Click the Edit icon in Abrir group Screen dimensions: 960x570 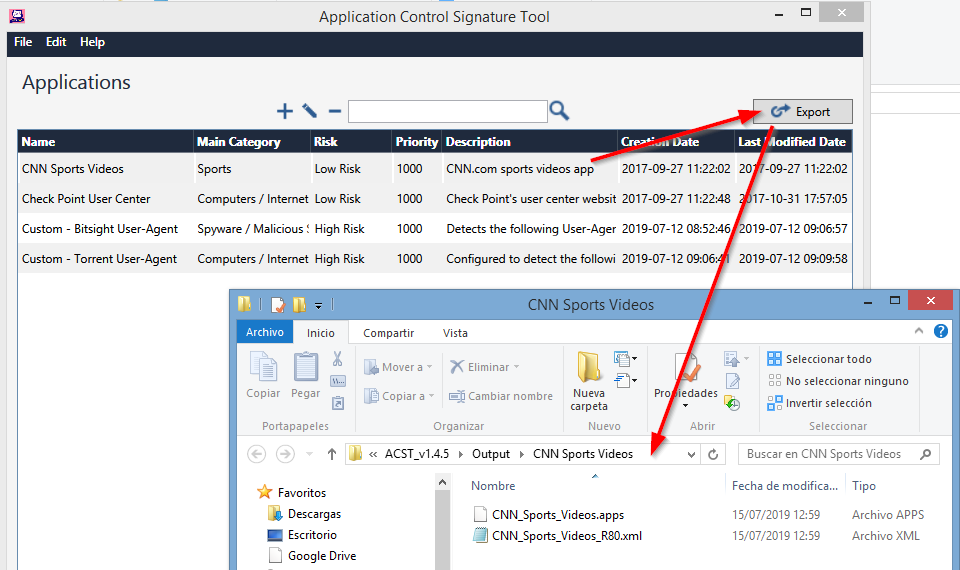733,381
